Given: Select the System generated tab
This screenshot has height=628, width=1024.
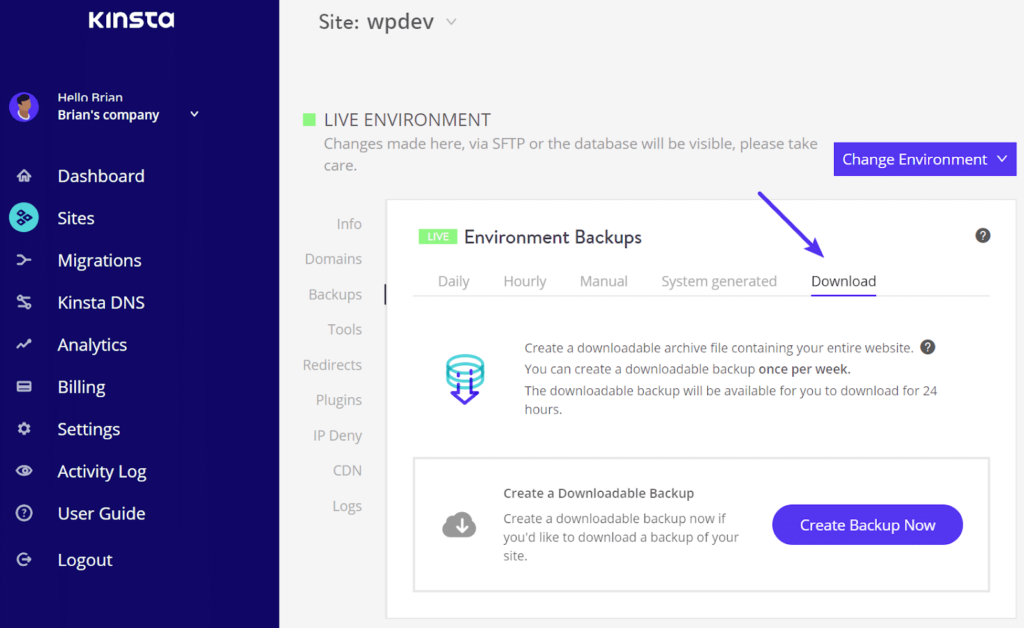Looking at the screenshot, I should pyautogui.click(x=718, y=281).
